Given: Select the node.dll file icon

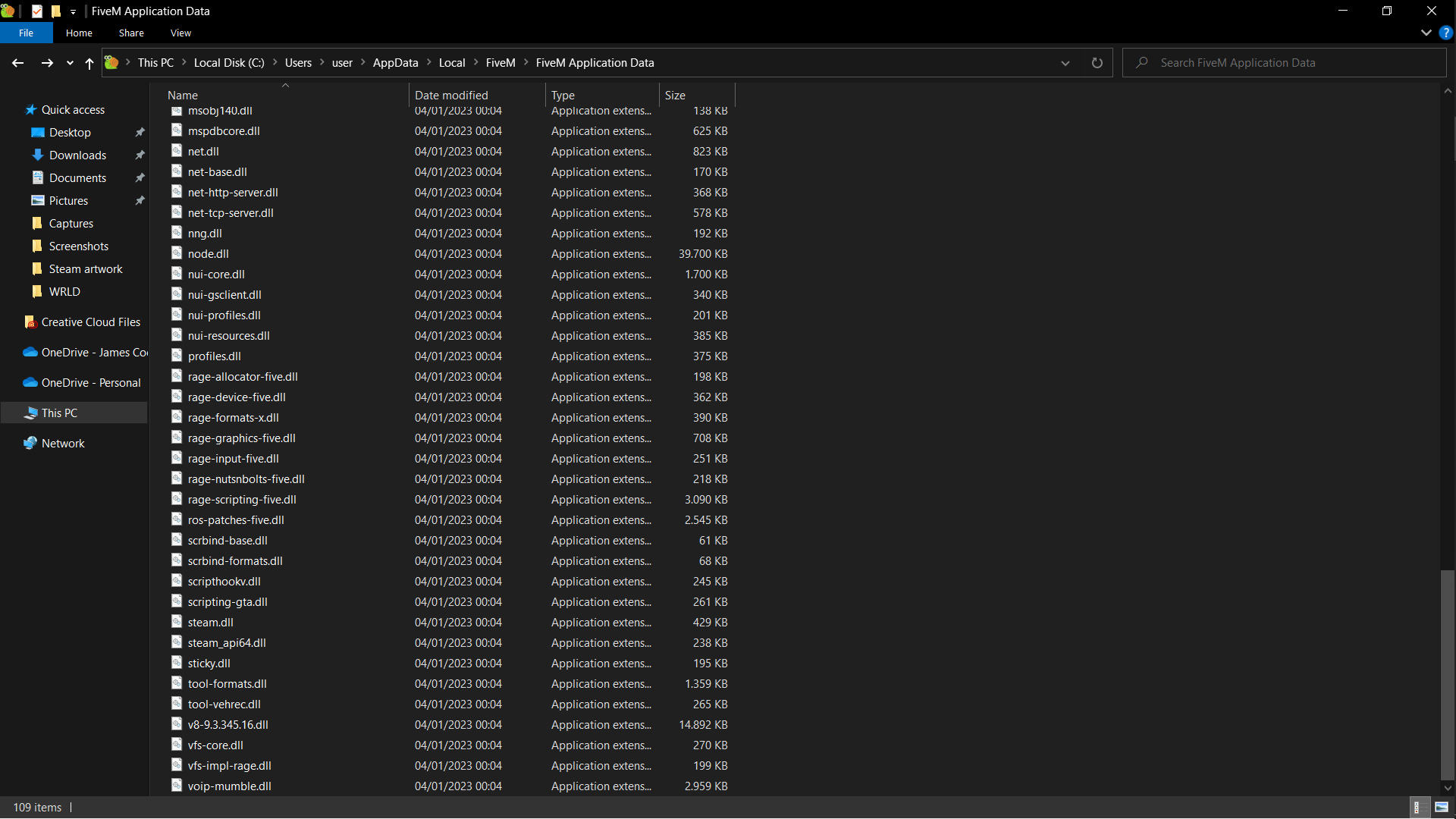Looking at the screenshot, I should coord(177,253).
